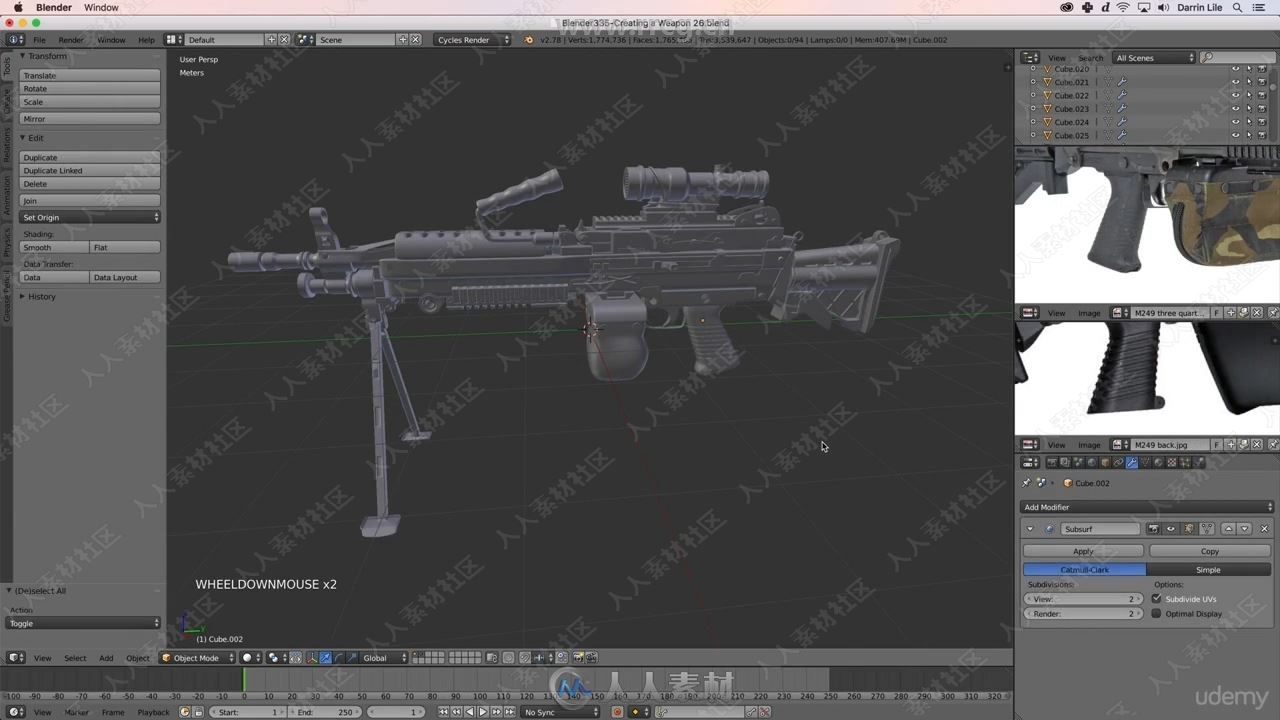Viewport: 1280px width, 720px height.
Task: Toggle selectability arrow for Cube.022
Action: click(x=1249, y=95)
